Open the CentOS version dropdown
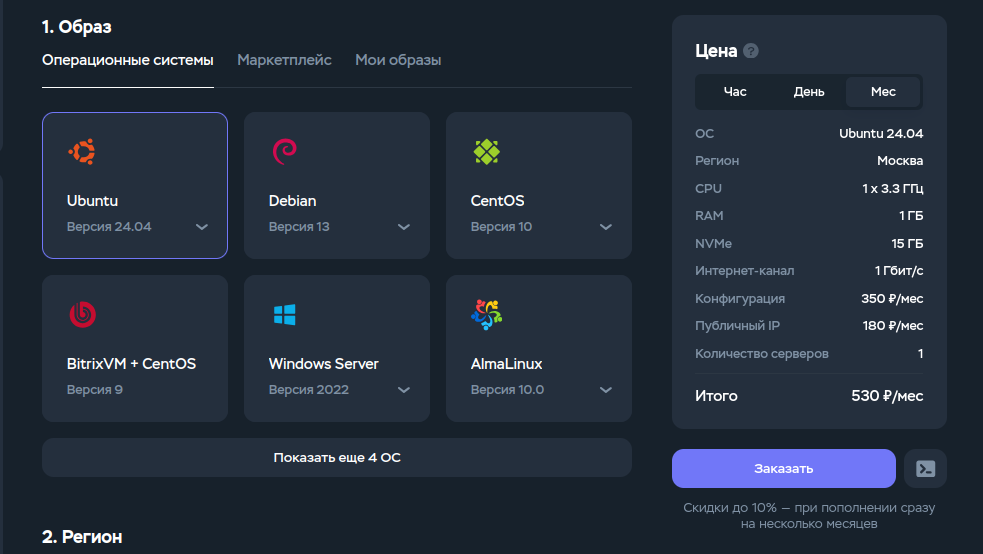 click(x=606, y=227)
